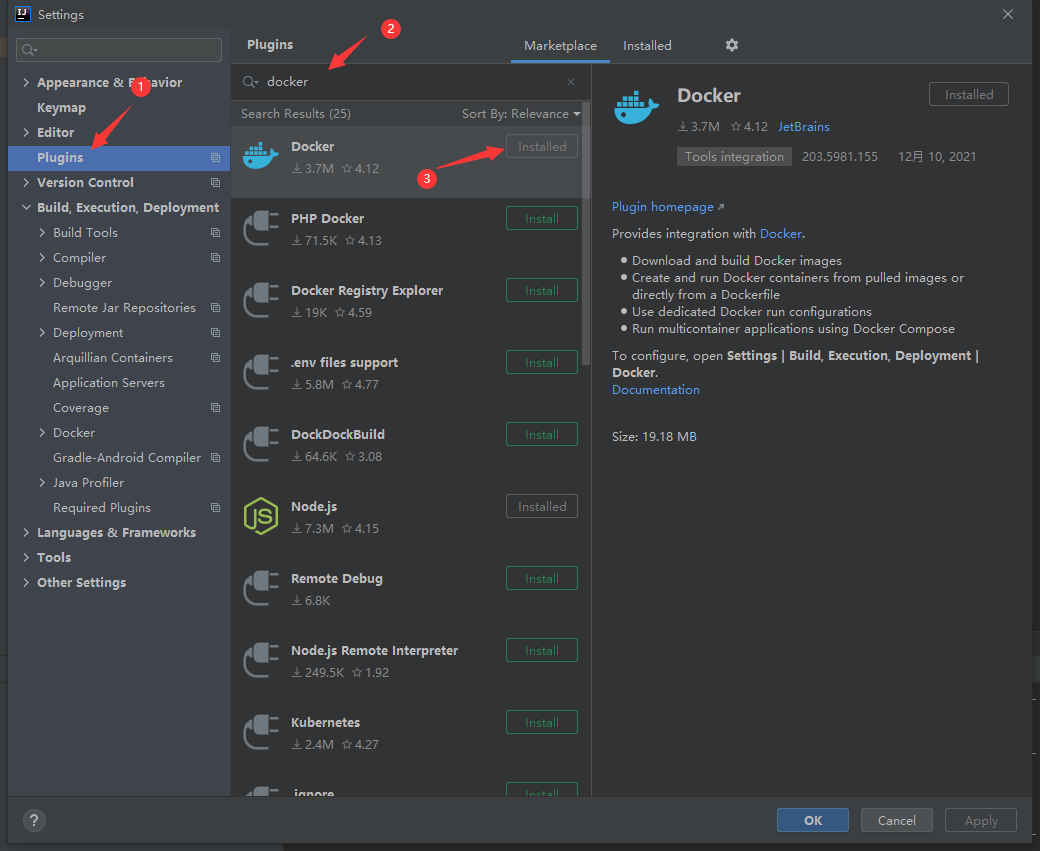The image size is (1040, 851).
Task: Click the Kubernetes plugin icon
Action: (261, 733)
